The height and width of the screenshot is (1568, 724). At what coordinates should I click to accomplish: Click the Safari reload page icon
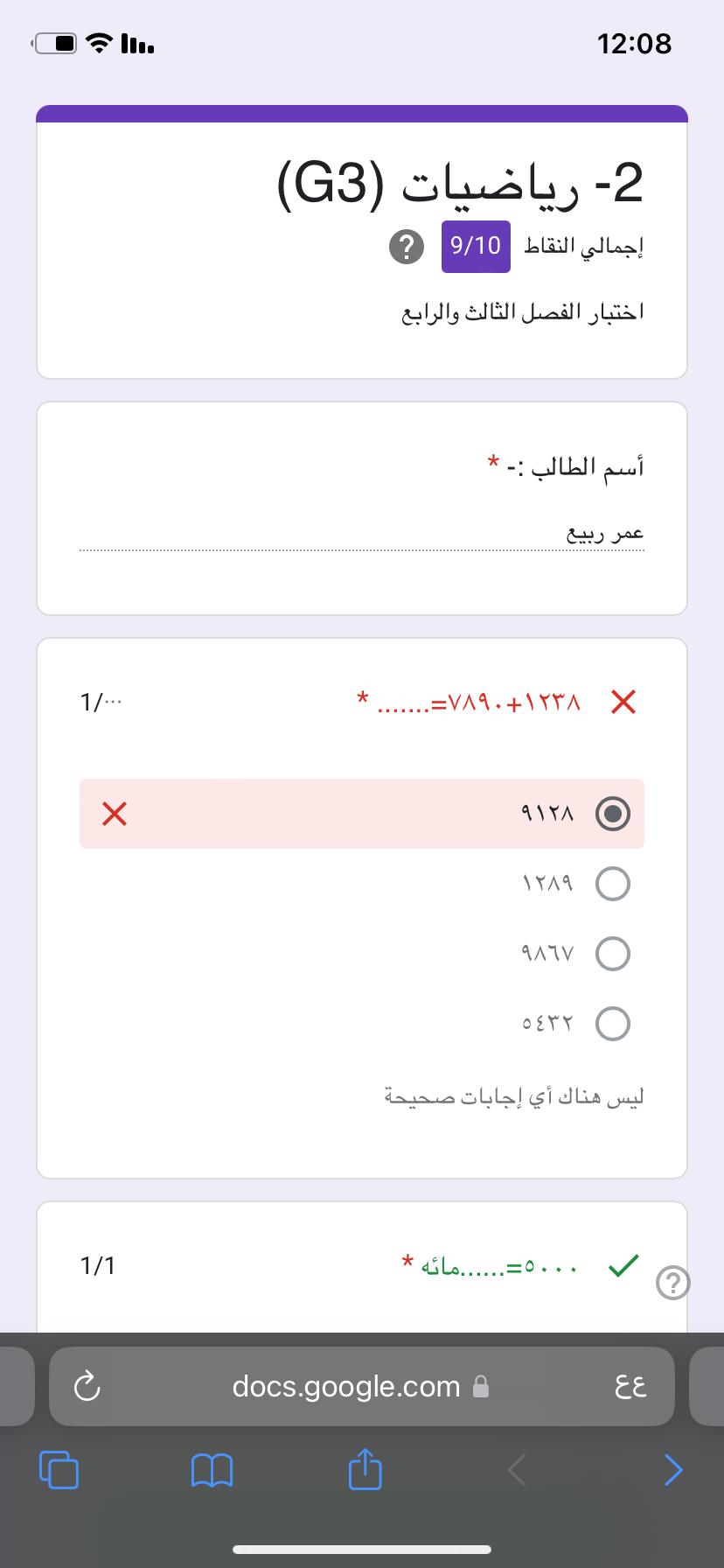click(87, 1386)
